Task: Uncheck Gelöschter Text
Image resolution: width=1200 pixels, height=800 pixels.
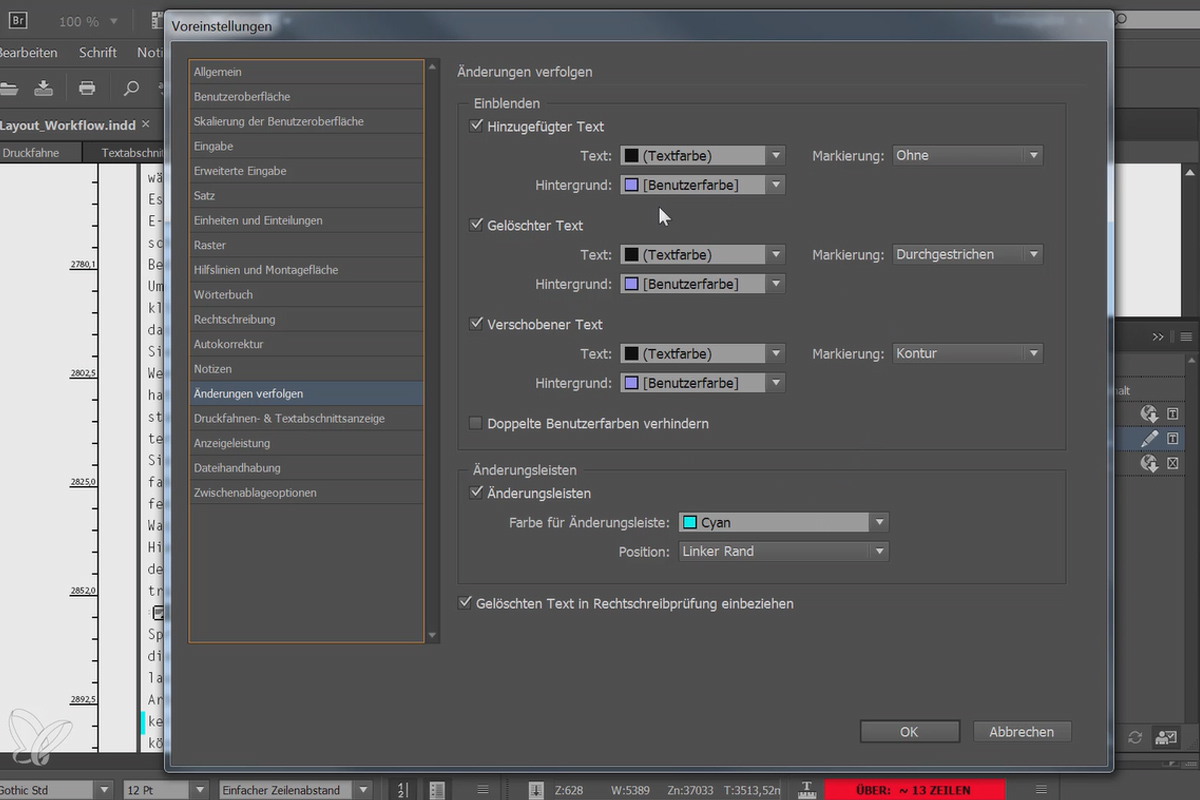Action: coord(477,224)
